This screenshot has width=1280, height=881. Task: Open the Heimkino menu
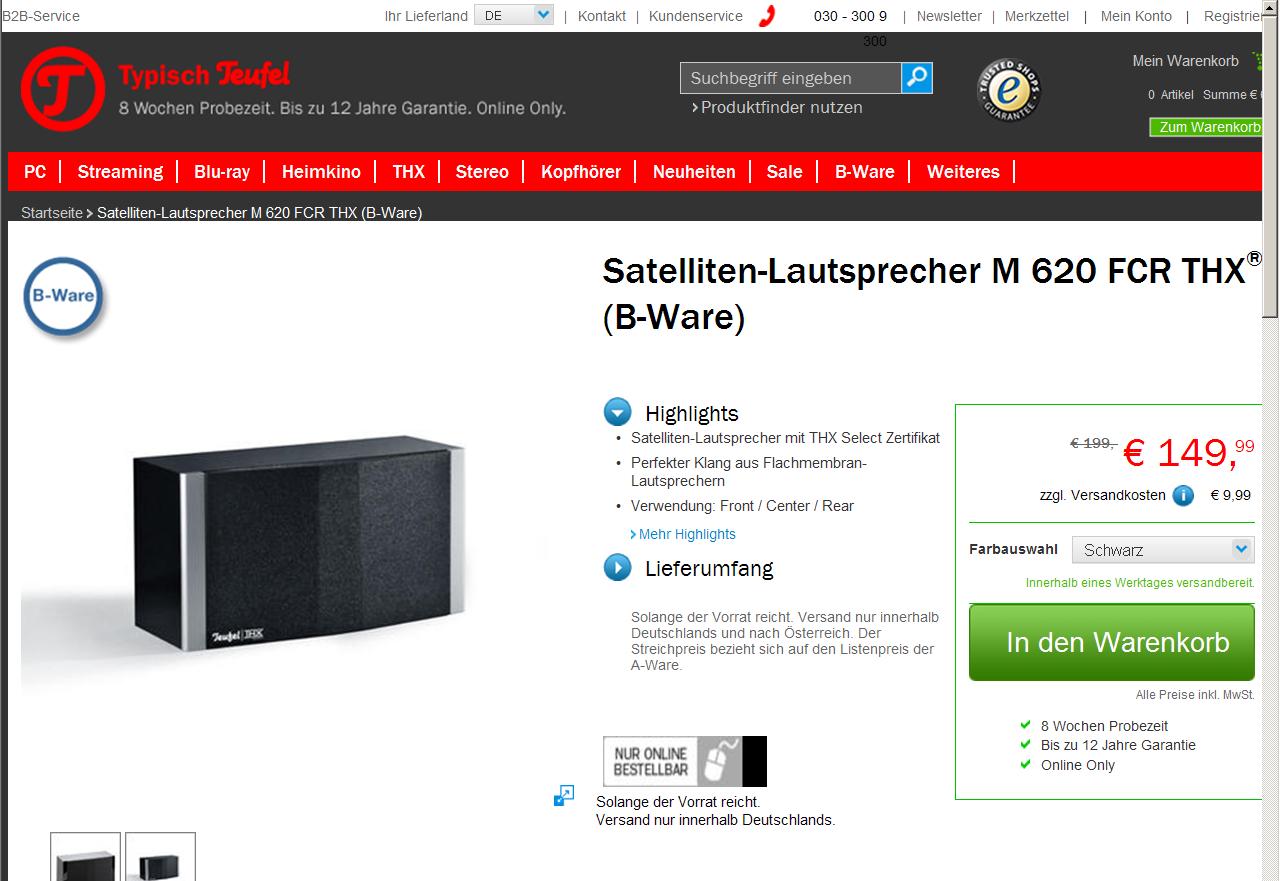pos(321,172)
